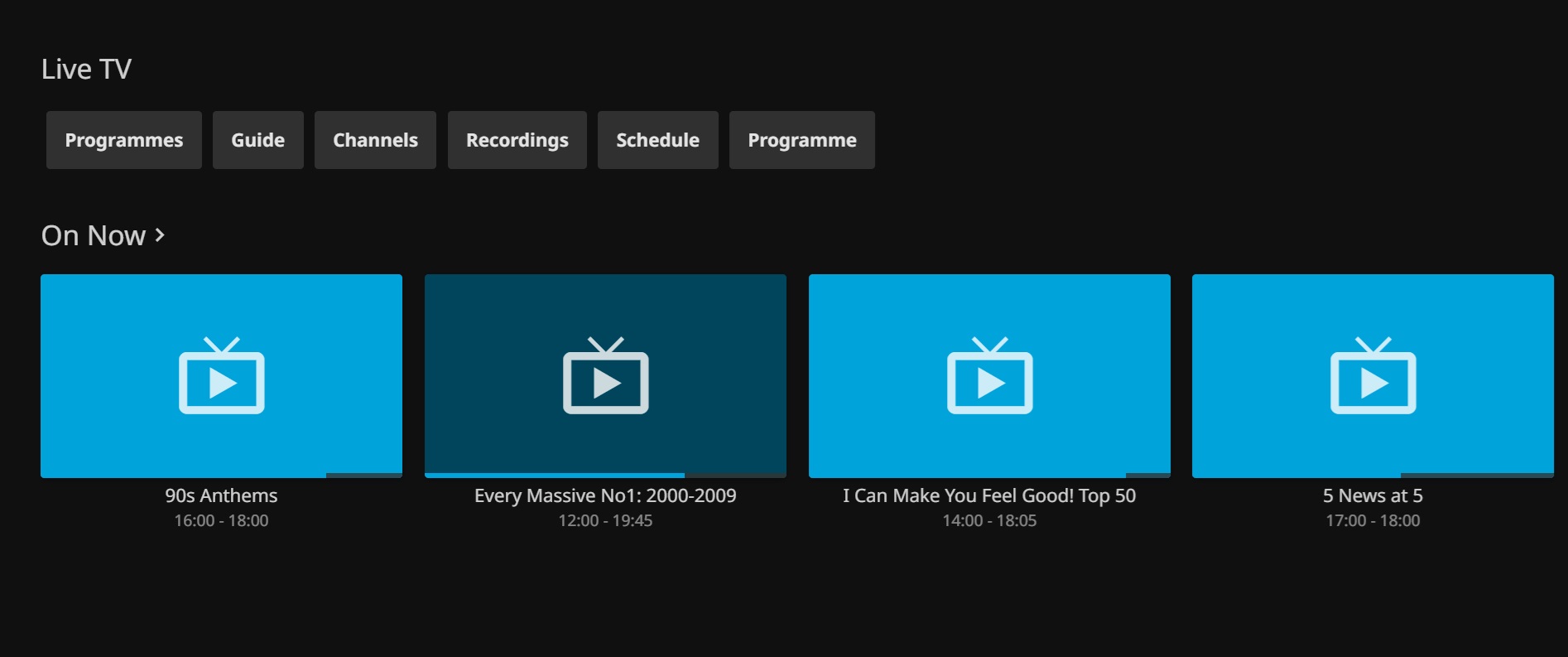Open the On Now heading link
This screenshot has height=657, width=1568.
point(94,236)
